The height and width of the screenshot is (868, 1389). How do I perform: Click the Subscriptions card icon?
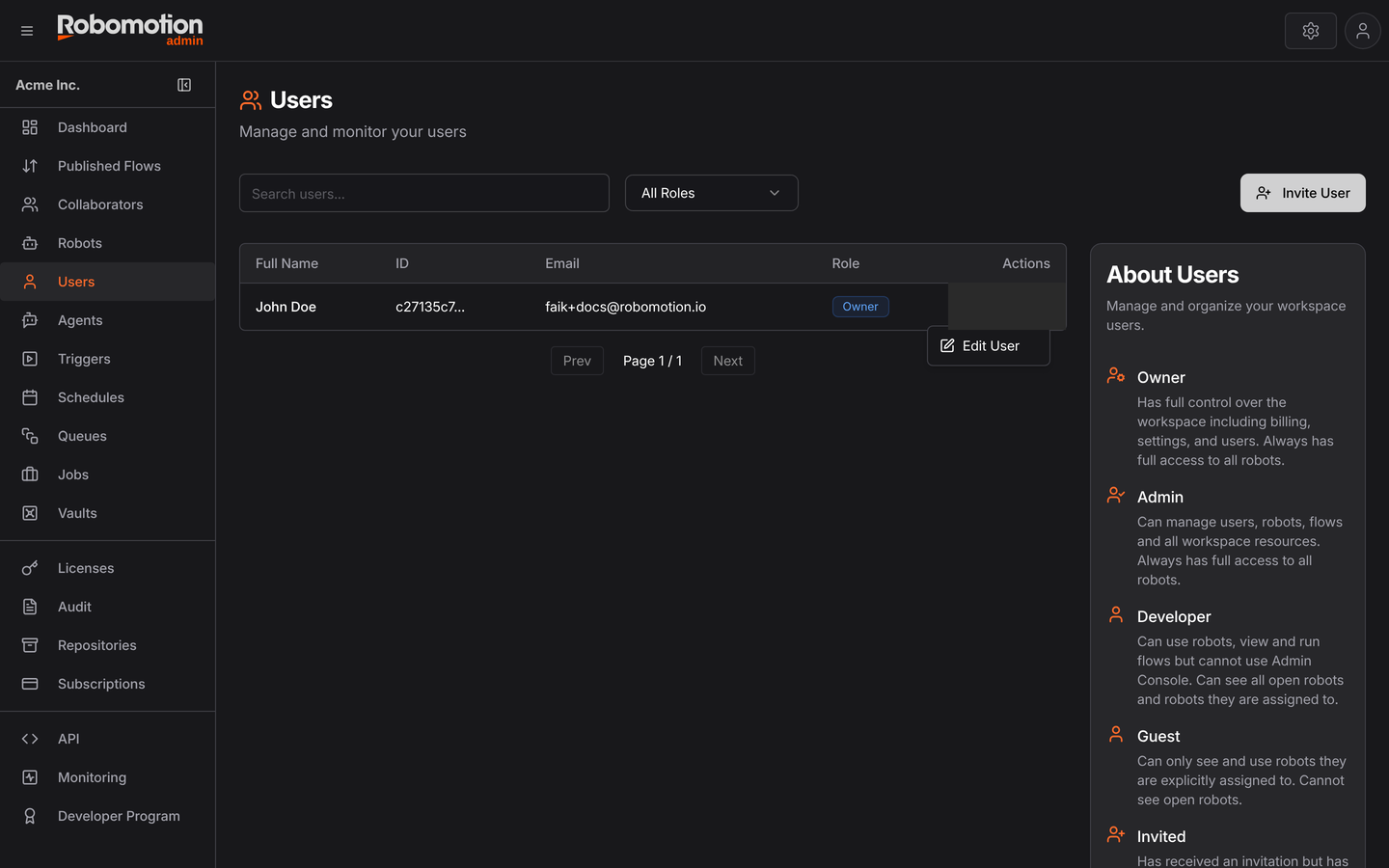click(x=30, y=684)
